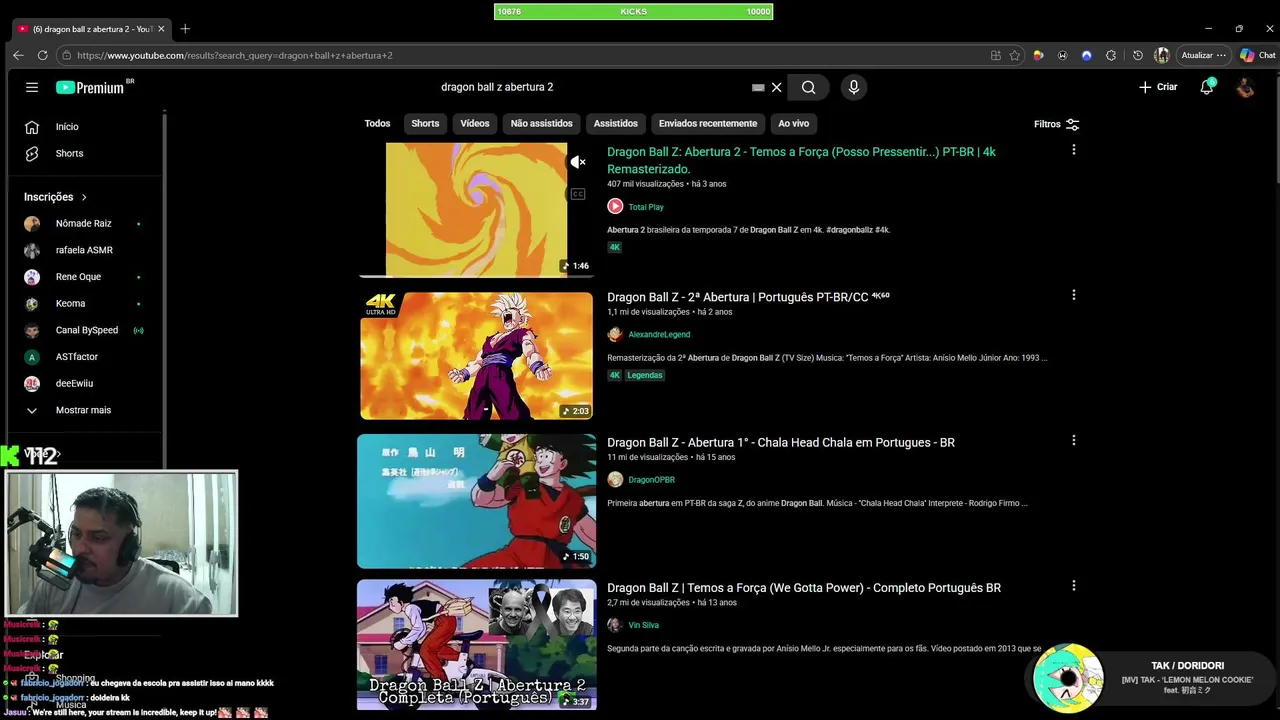The image size is (1280, 720).
Task: Select the Vídeos filter chip
Action: (475, 123)
